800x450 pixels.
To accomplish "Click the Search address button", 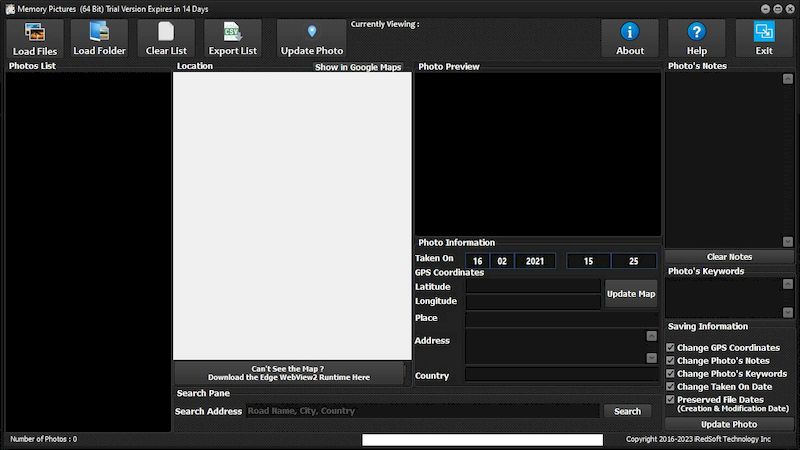I will [627, 411].
